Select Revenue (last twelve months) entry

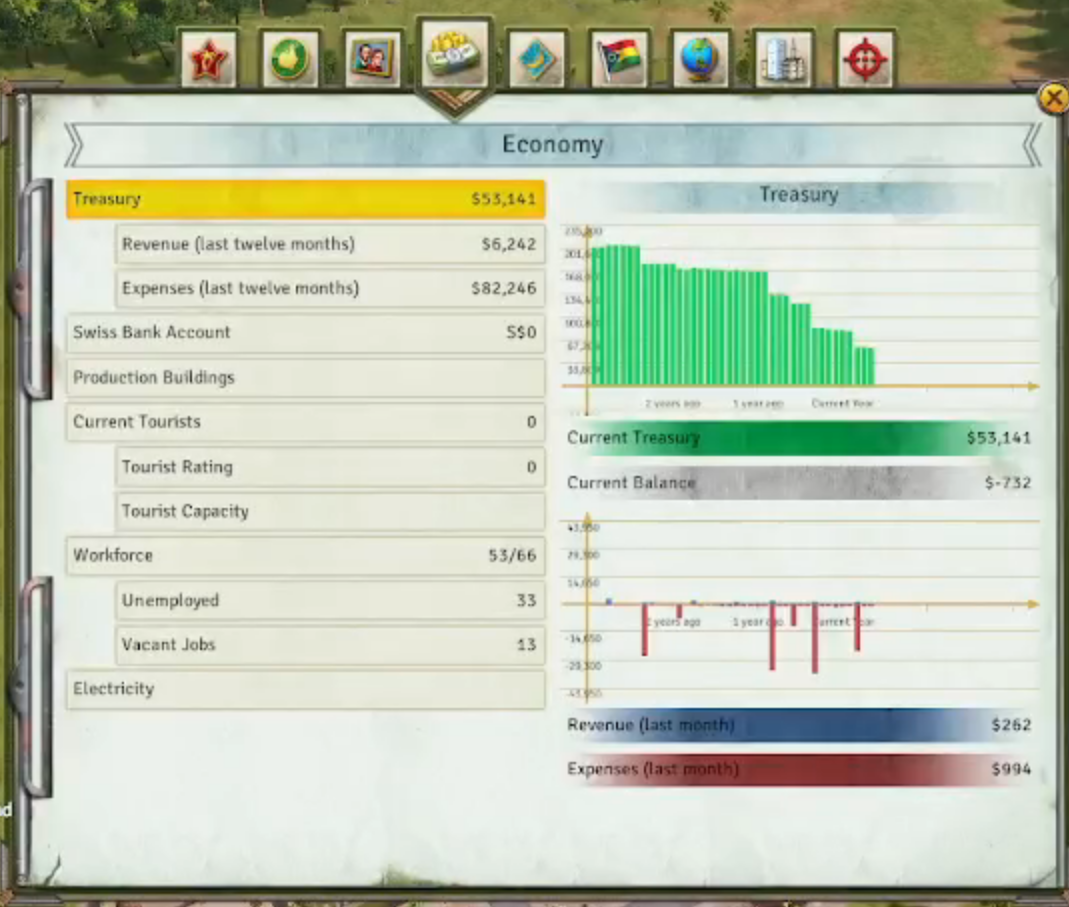pos(330,244)
